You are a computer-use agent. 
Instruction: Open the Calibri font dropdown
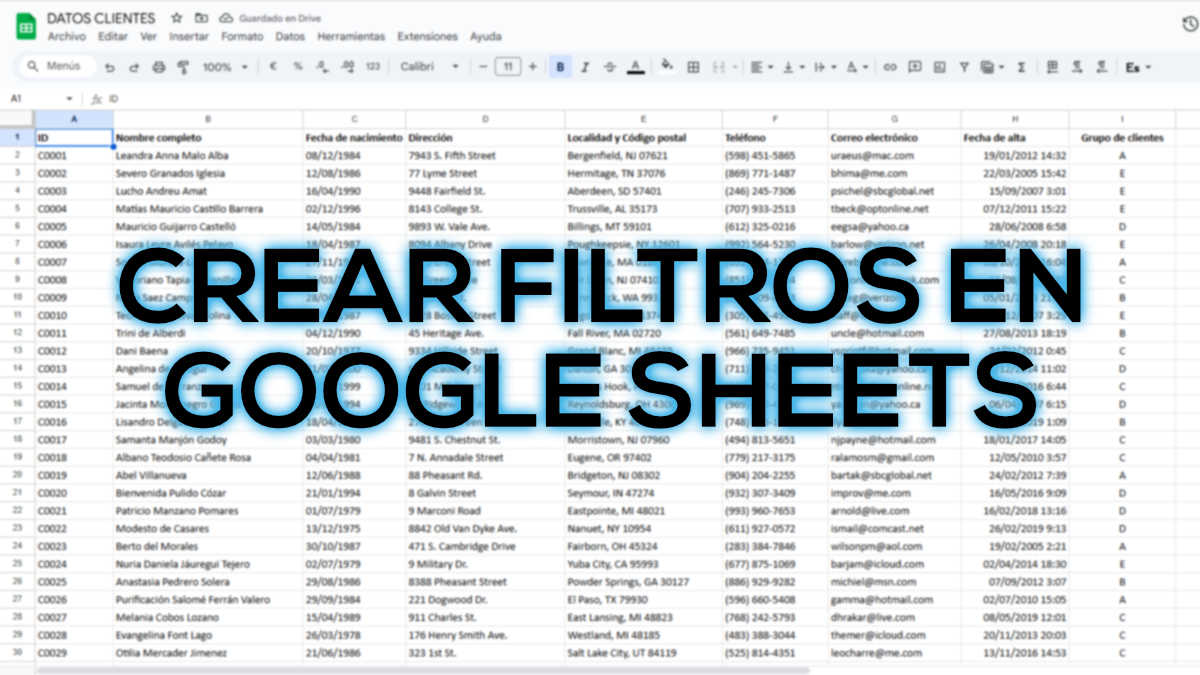point(430,67)
